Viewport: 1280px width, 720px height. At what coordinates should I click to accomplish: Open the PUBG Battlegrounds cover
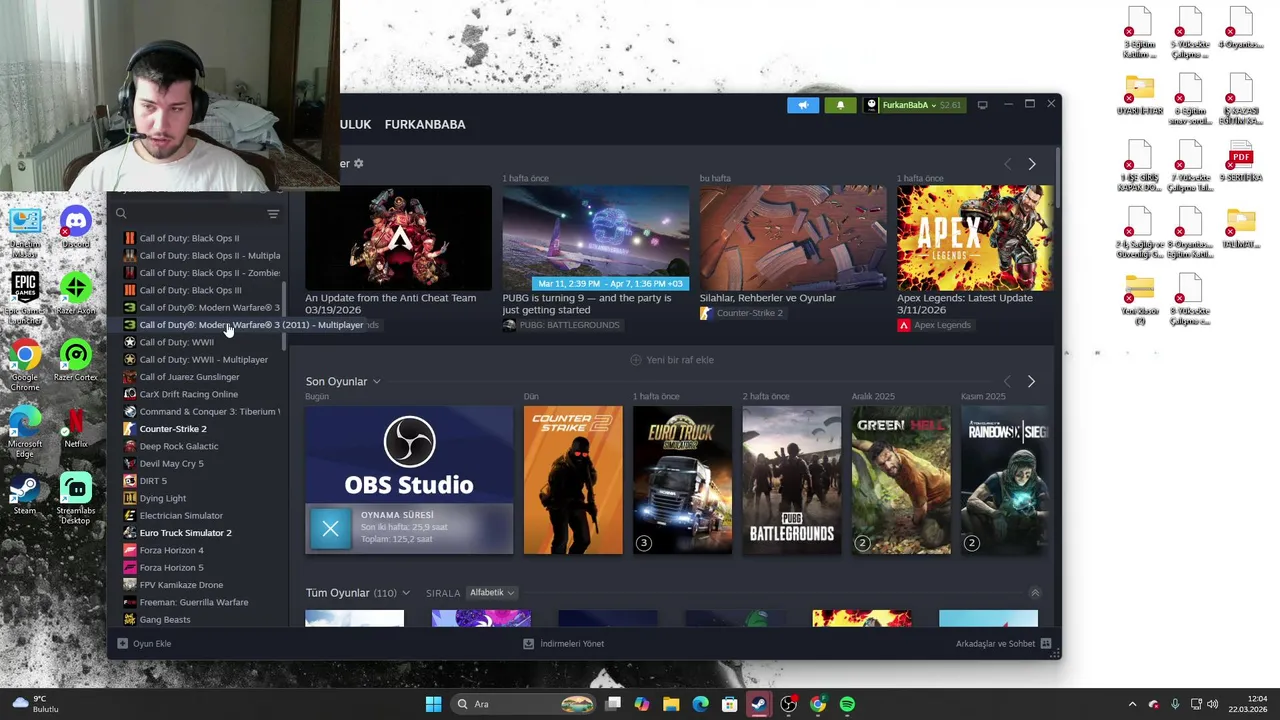tap(791, 480)
